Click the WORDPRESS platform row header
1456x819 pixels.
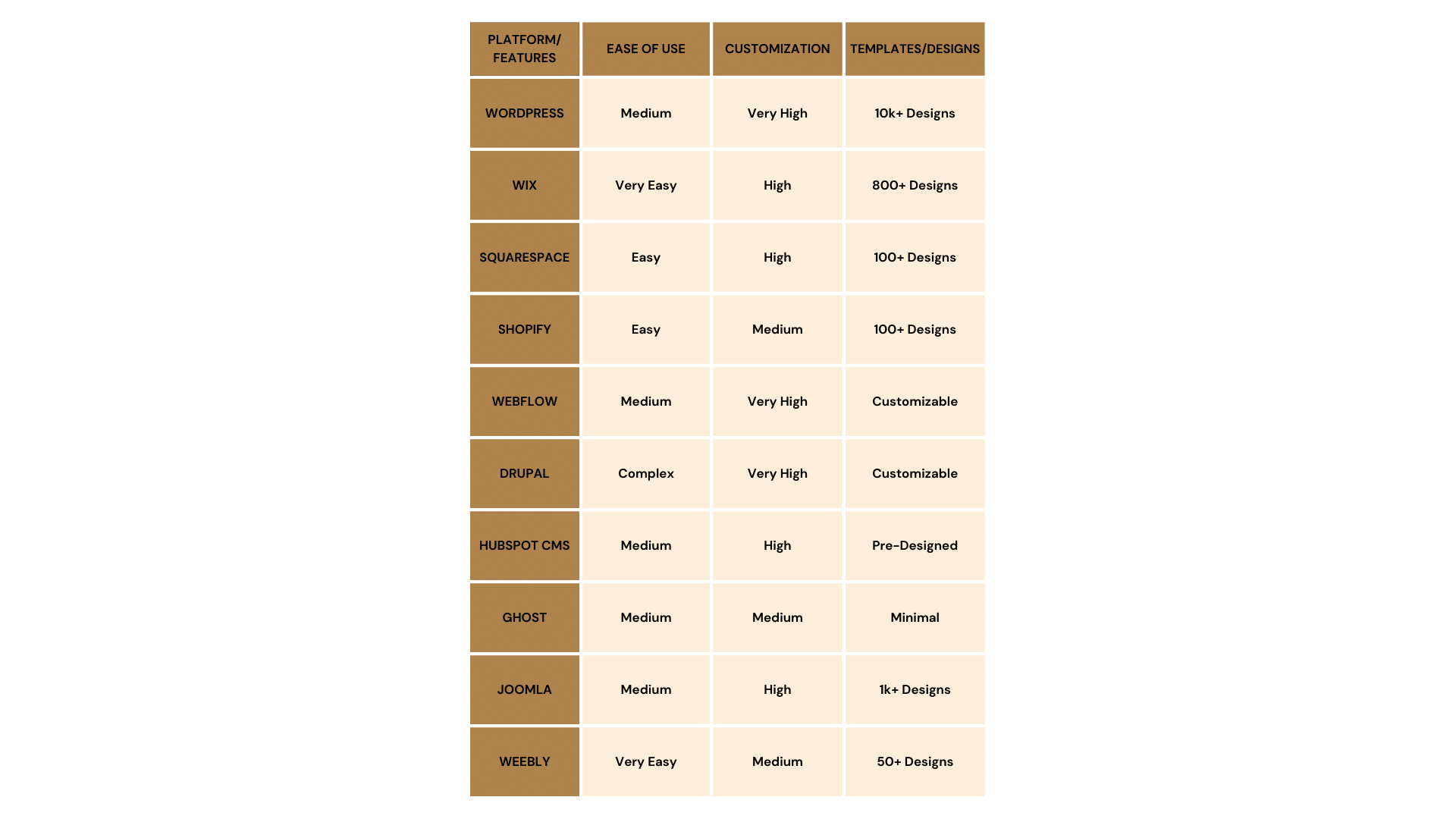(x=524, y=113)
